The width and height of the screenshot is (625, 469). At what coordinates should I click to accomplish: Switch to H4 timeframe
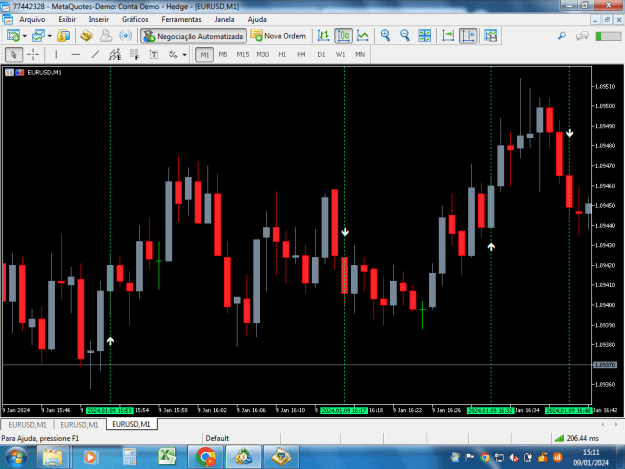[x=301, y=55]
